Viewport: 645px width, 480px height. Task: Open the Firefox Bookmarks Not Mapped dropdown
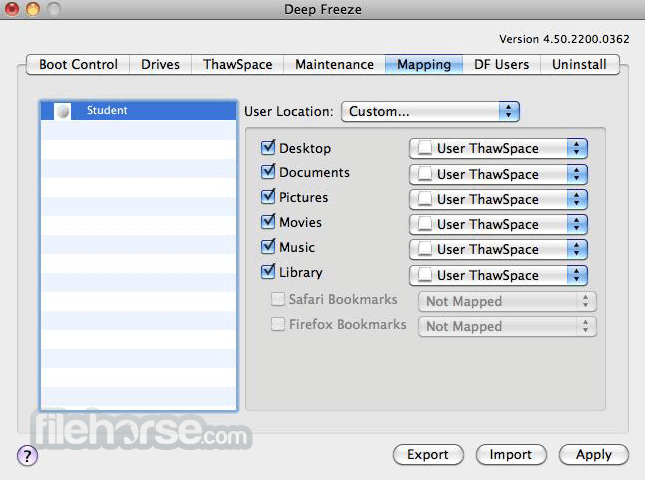[x=507, y=327]
